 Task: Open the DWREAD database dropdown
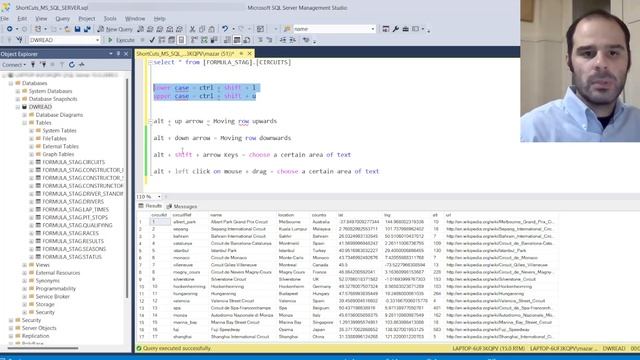tap(97, 40)
